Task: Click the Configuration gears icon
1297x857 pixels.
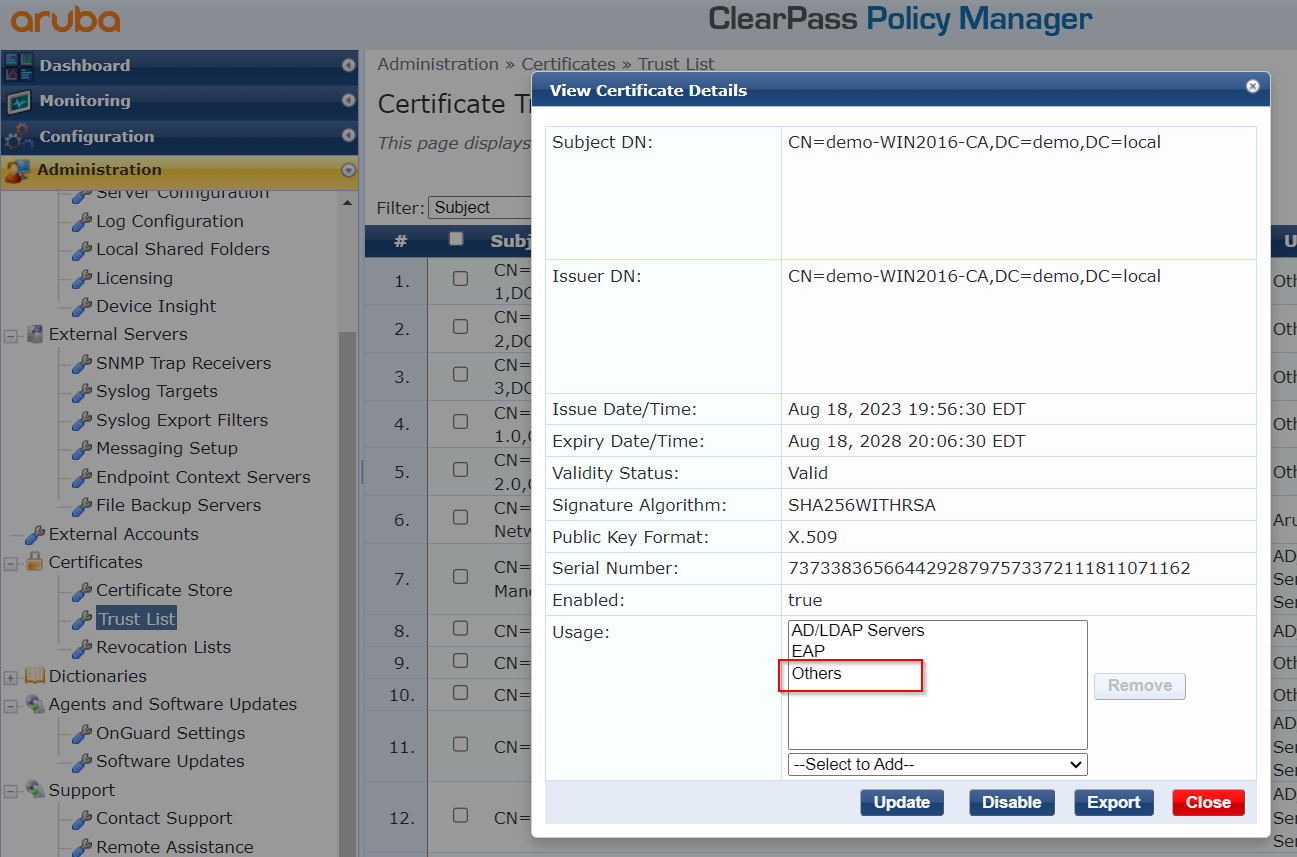Action: [x=18, y=137]
